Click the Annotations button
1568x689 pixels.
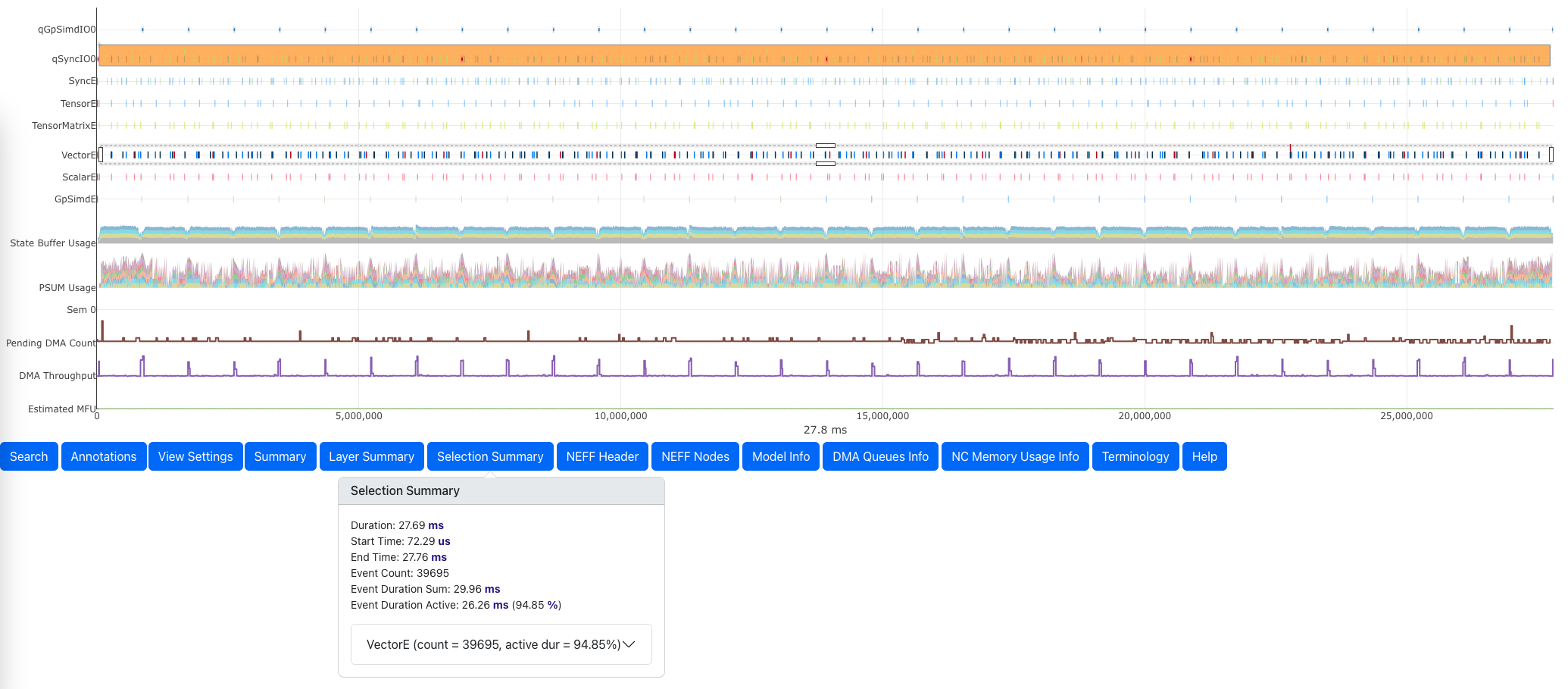click(x=104, y=456)
